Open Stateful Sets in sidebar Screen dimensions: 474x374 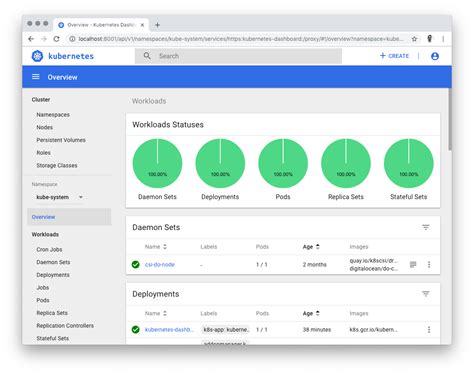(53, 338)
